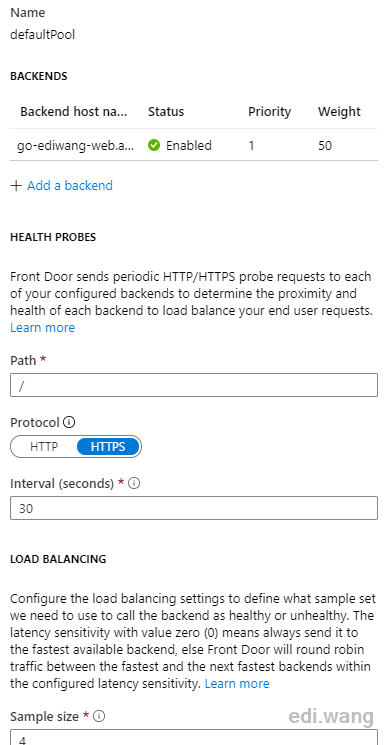
Task: Add a backend to the pool
Action: [70, 185]
